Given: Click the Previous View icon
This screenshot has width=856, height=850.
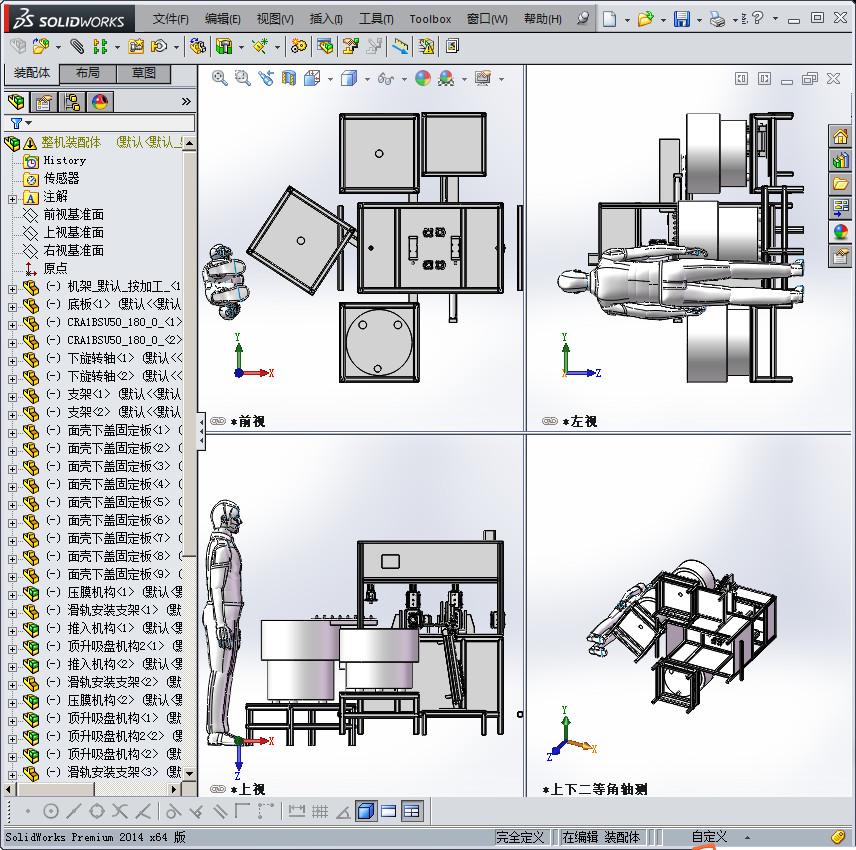Looking at the screenshot, I should pyautogui.click(x=266, y=79).
